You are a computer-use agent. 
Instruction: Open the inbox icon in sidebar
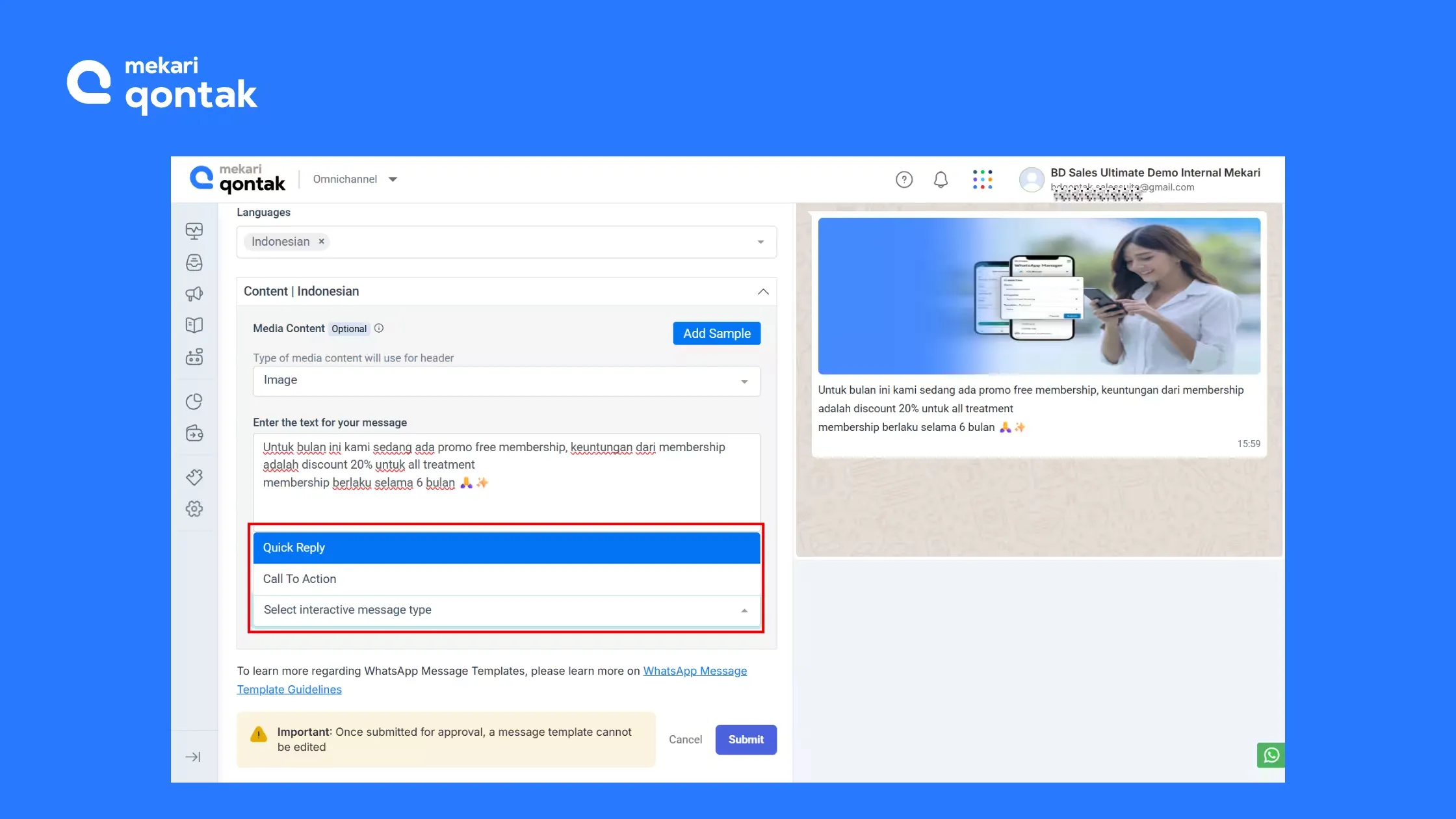pyautogui.click(x=194, y=263)
